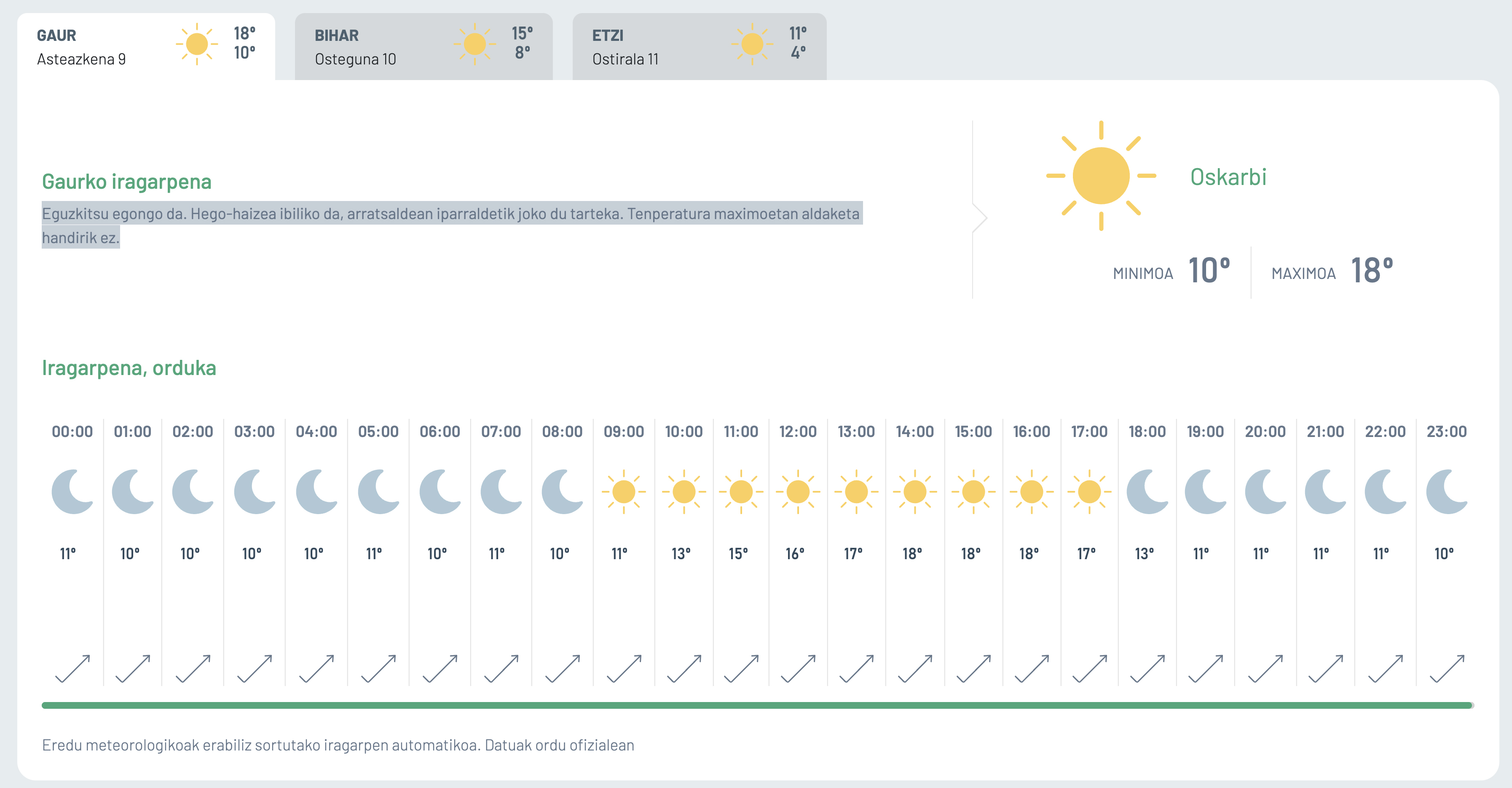Click the 13° temperature at 18:00
1512x788 pixels.
[1144, 554]
